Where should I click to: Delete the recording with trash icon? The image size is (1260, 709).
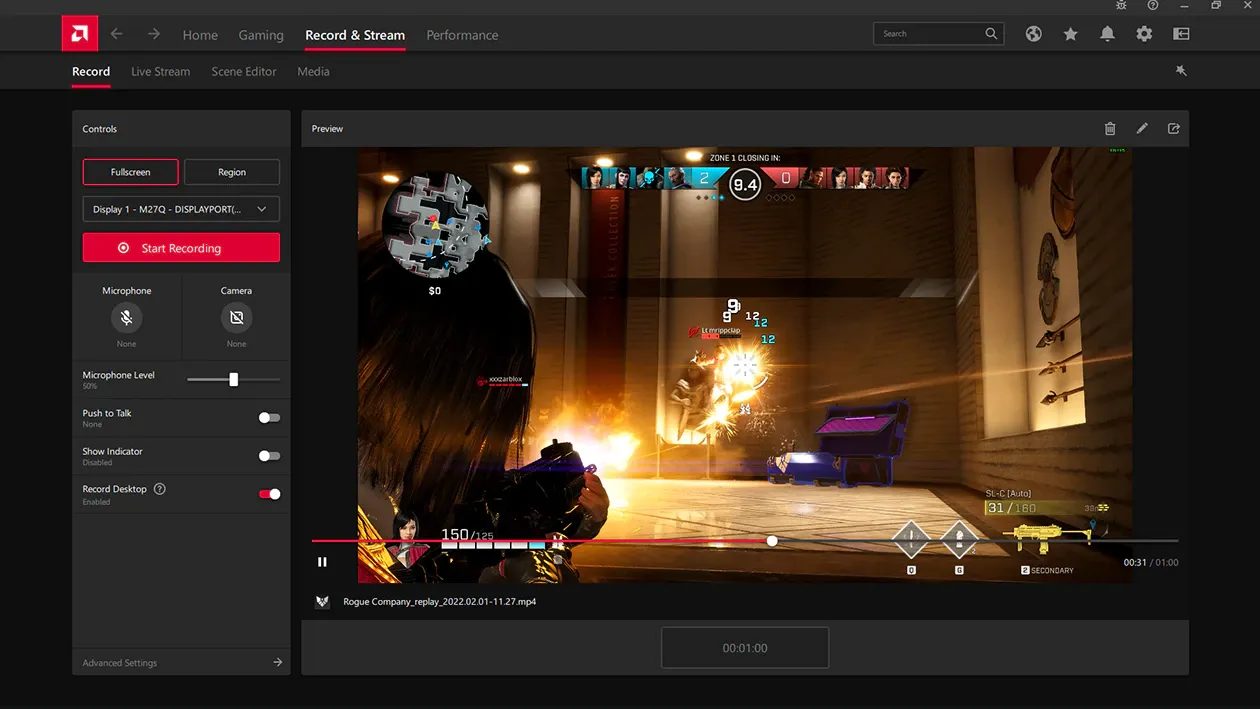[x=1110, y=129]
